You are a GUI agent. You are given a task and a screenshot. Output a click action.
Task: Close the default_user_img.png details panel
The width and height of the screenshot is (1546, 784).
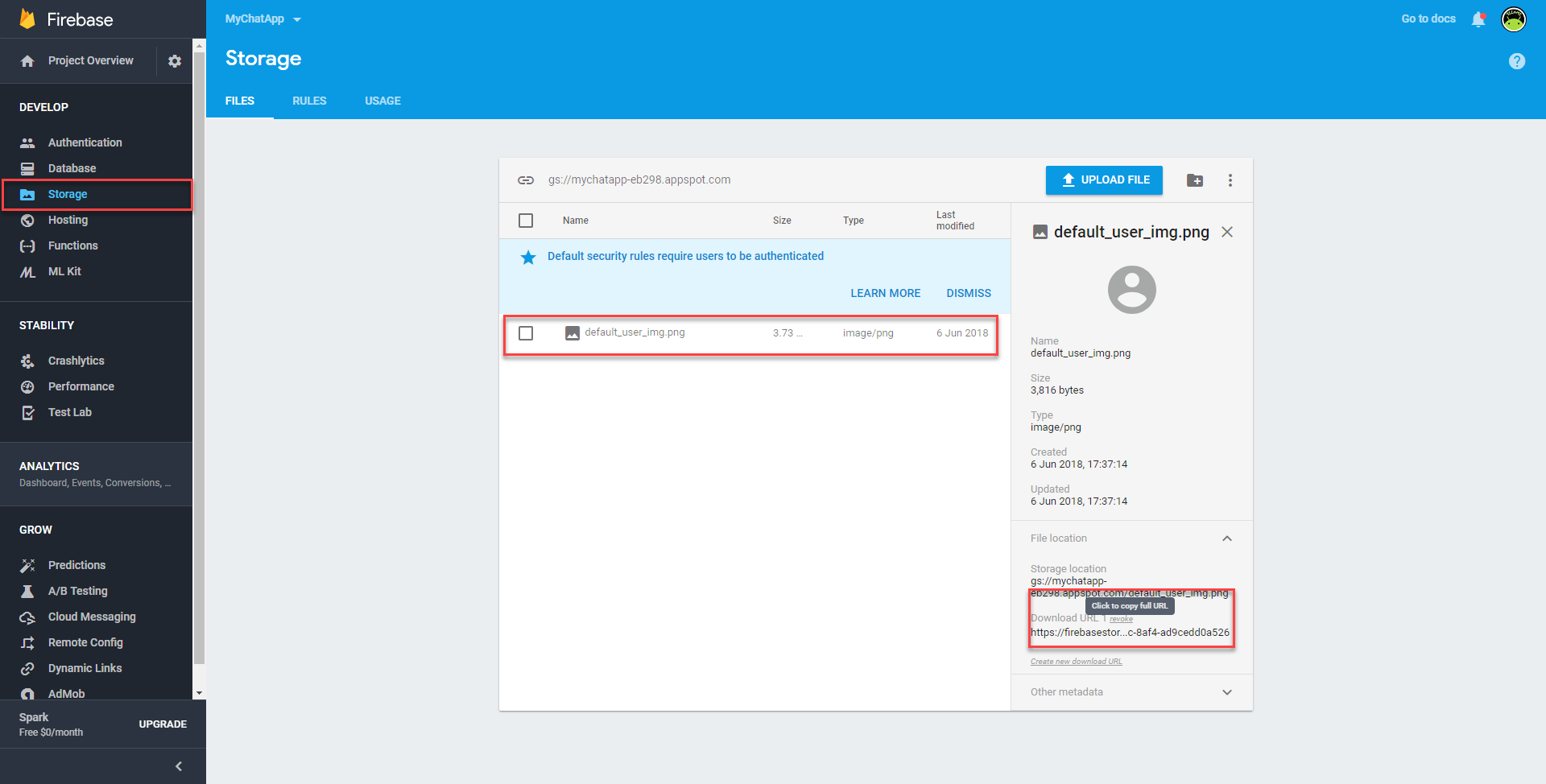click(1226, 233)
